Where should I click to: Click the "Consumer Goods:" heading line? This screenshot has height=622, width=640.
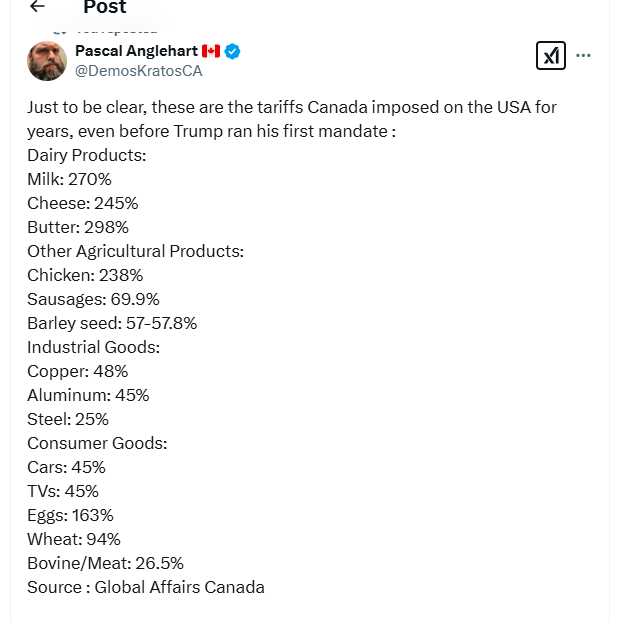97,443
